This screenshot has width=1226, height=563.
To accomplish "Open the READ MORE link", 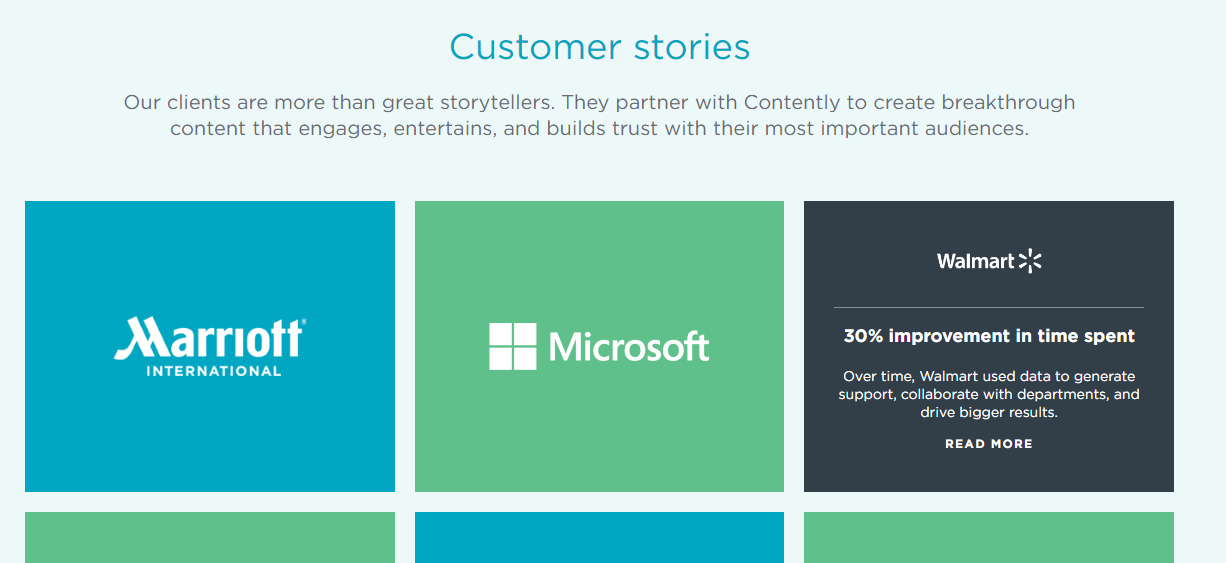I will click(988, 443).
